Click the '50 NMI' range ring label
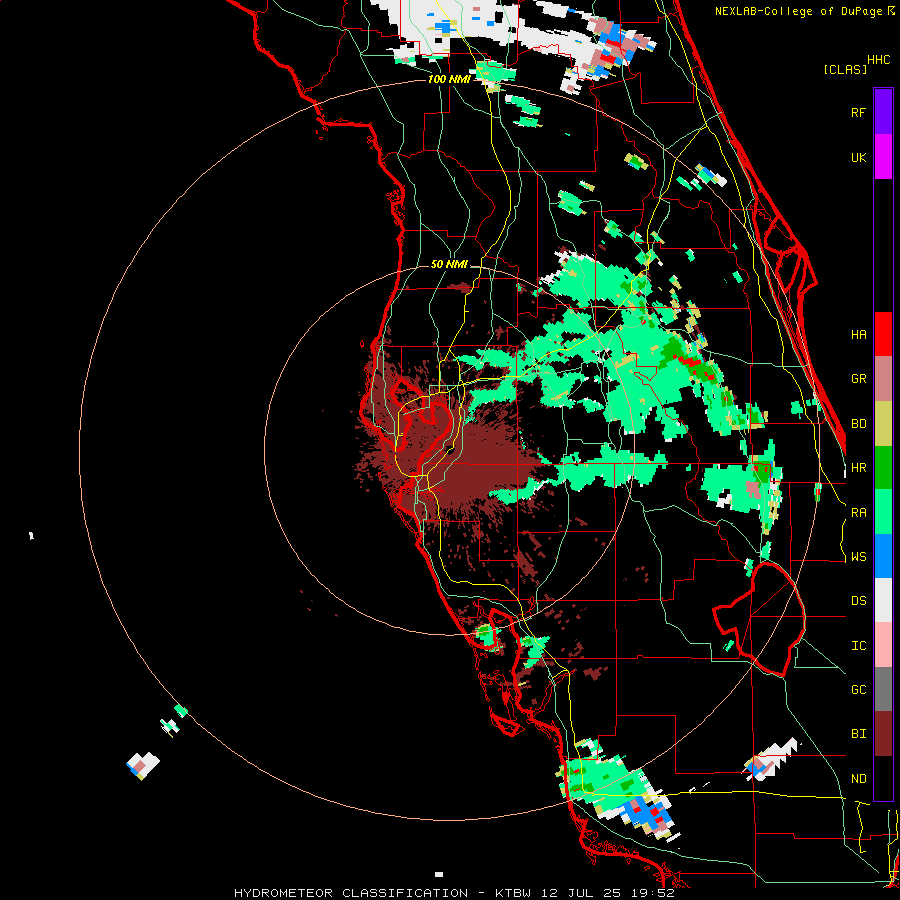Viewport: 900px width, 900px height. pyautogui.click(x=449, y=264)
